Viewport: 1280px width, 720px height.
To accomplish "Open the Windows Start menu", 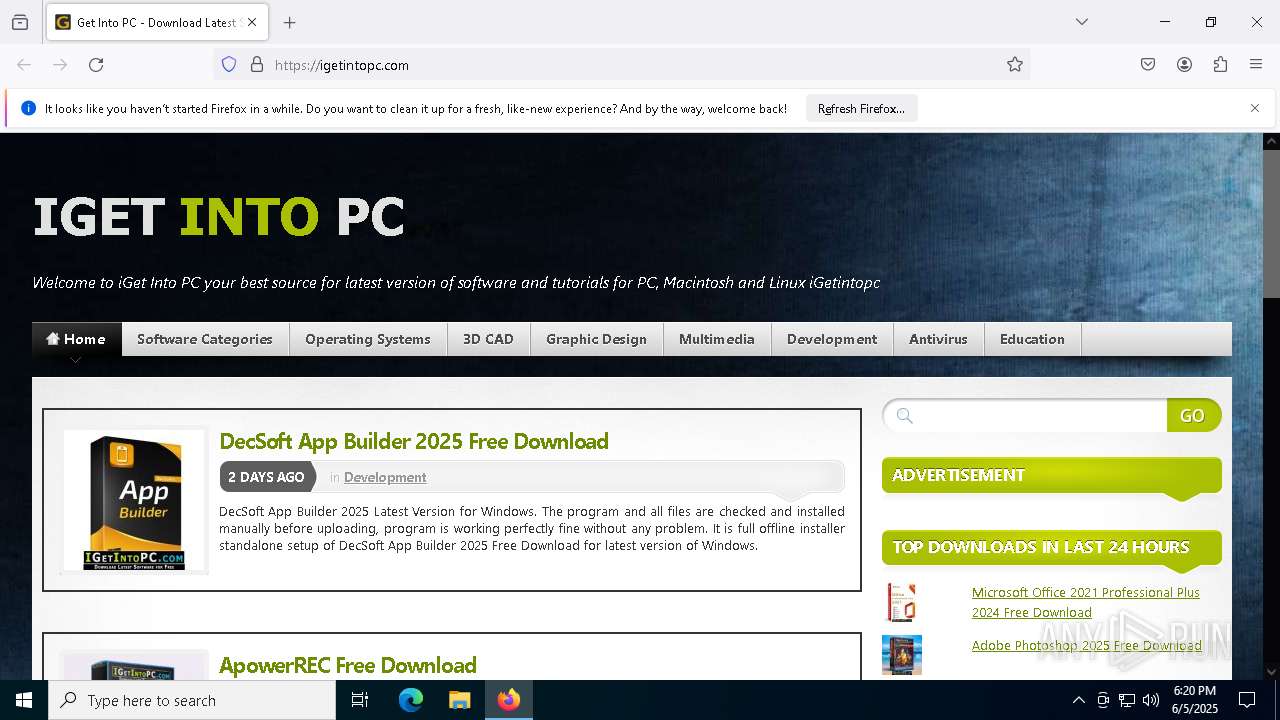I will click(24, 700).
